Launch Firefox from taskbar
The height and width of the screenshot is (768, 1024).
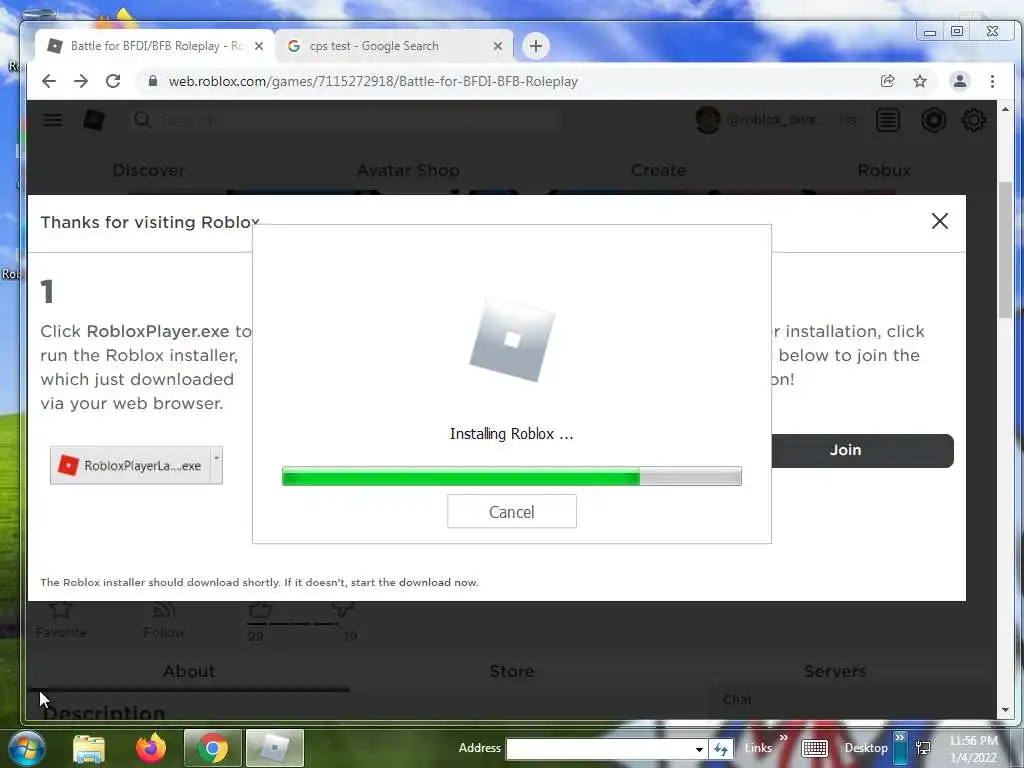point(151,748)
